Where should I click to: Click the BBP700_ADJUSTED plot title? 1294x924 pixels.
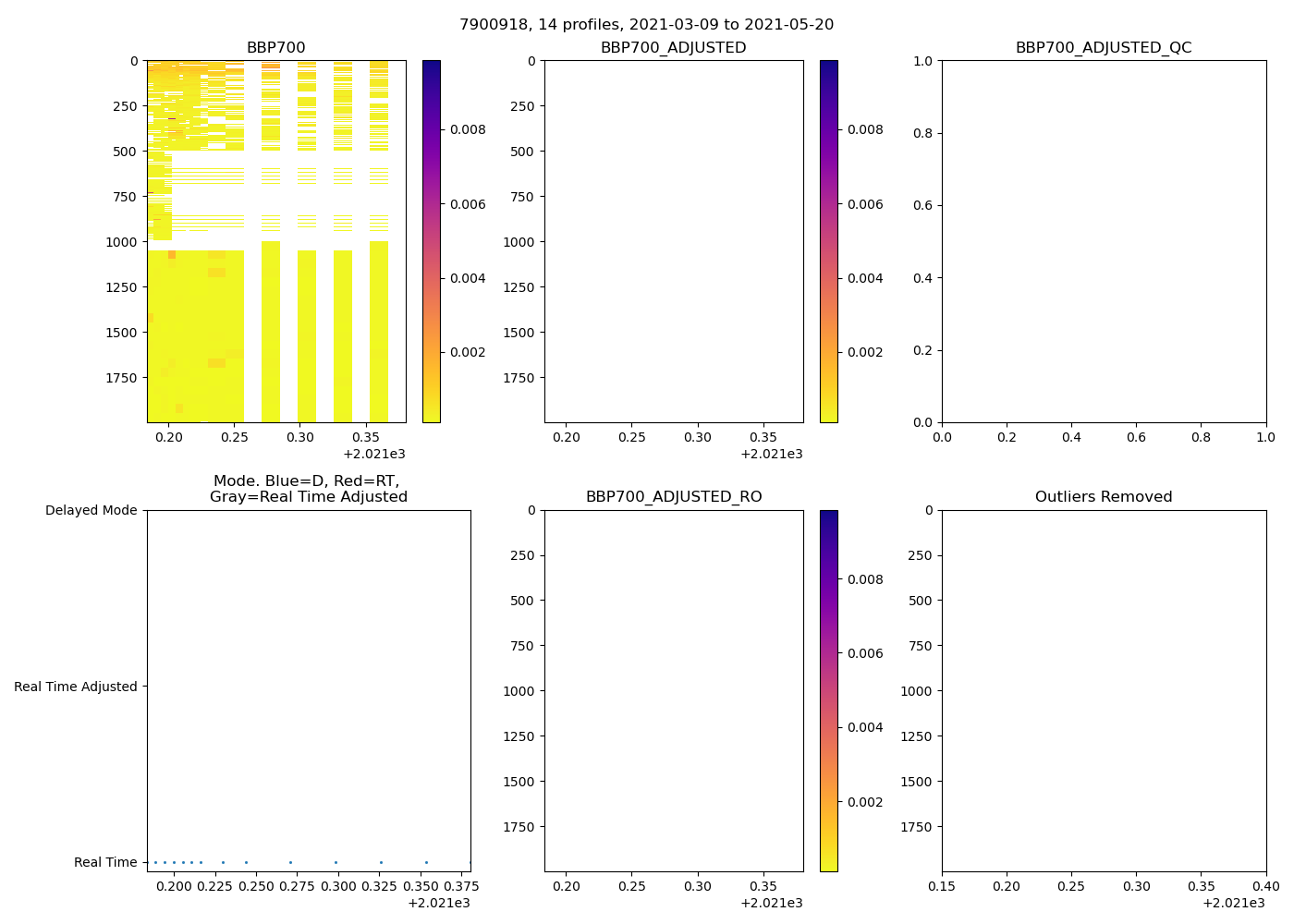(x=673, y=48)
